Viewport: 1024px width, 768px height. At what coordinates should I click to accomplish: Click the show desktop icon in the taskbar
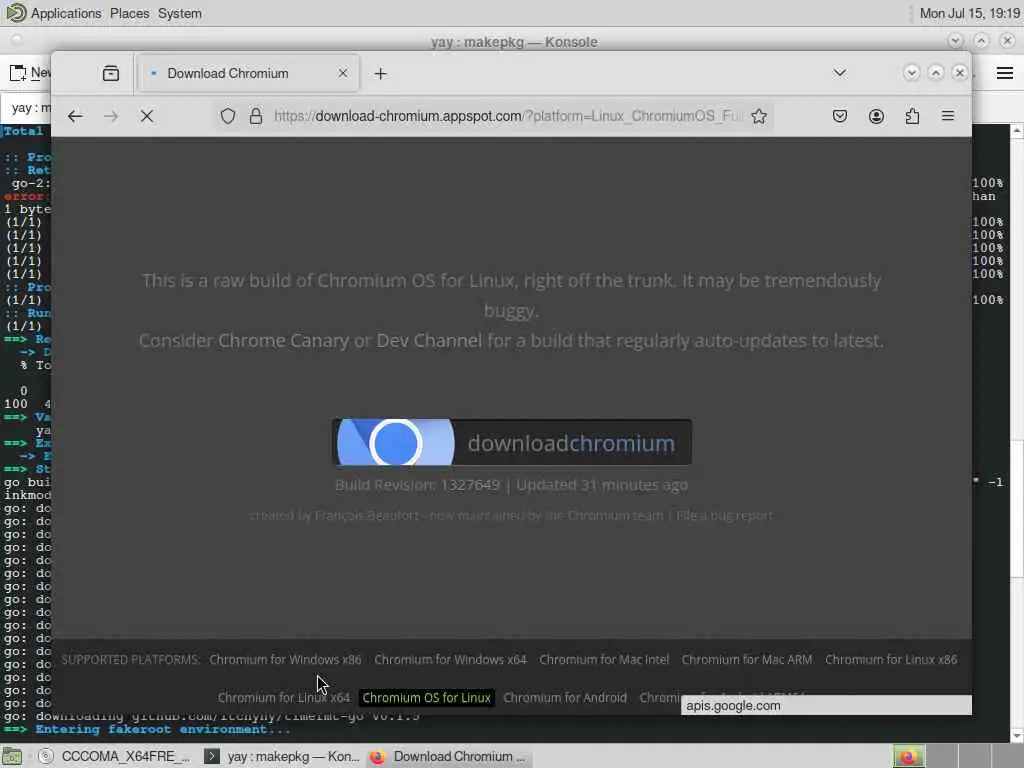[11, 756]
